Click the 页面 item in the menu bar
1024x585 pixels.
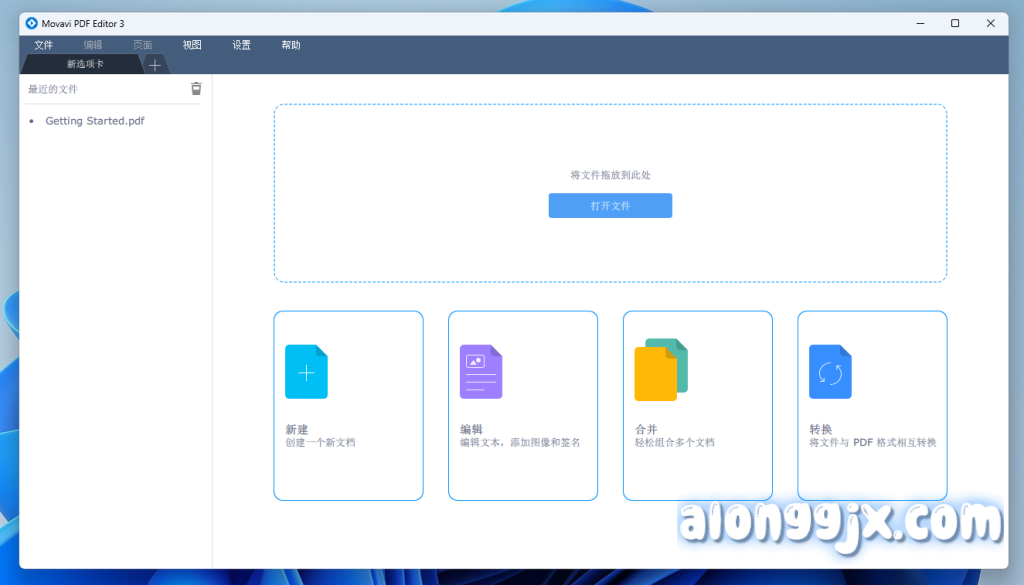(x=143, y=45)
